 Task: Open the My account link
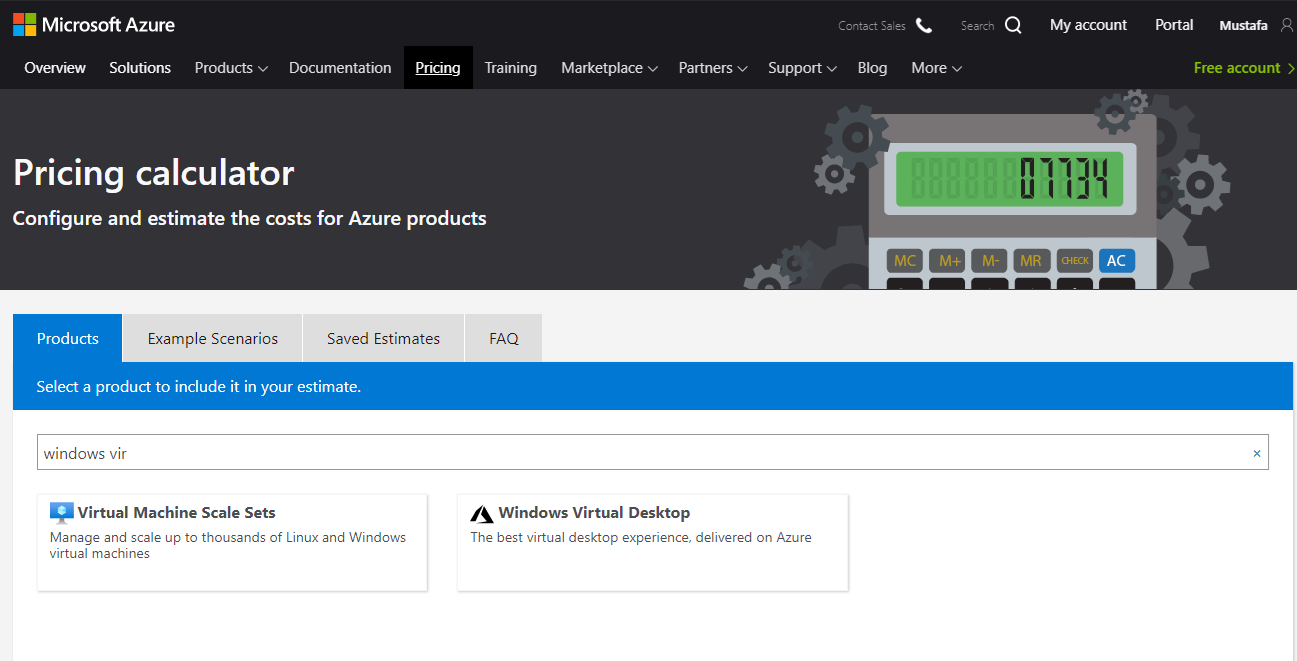tap(1088, 25)
